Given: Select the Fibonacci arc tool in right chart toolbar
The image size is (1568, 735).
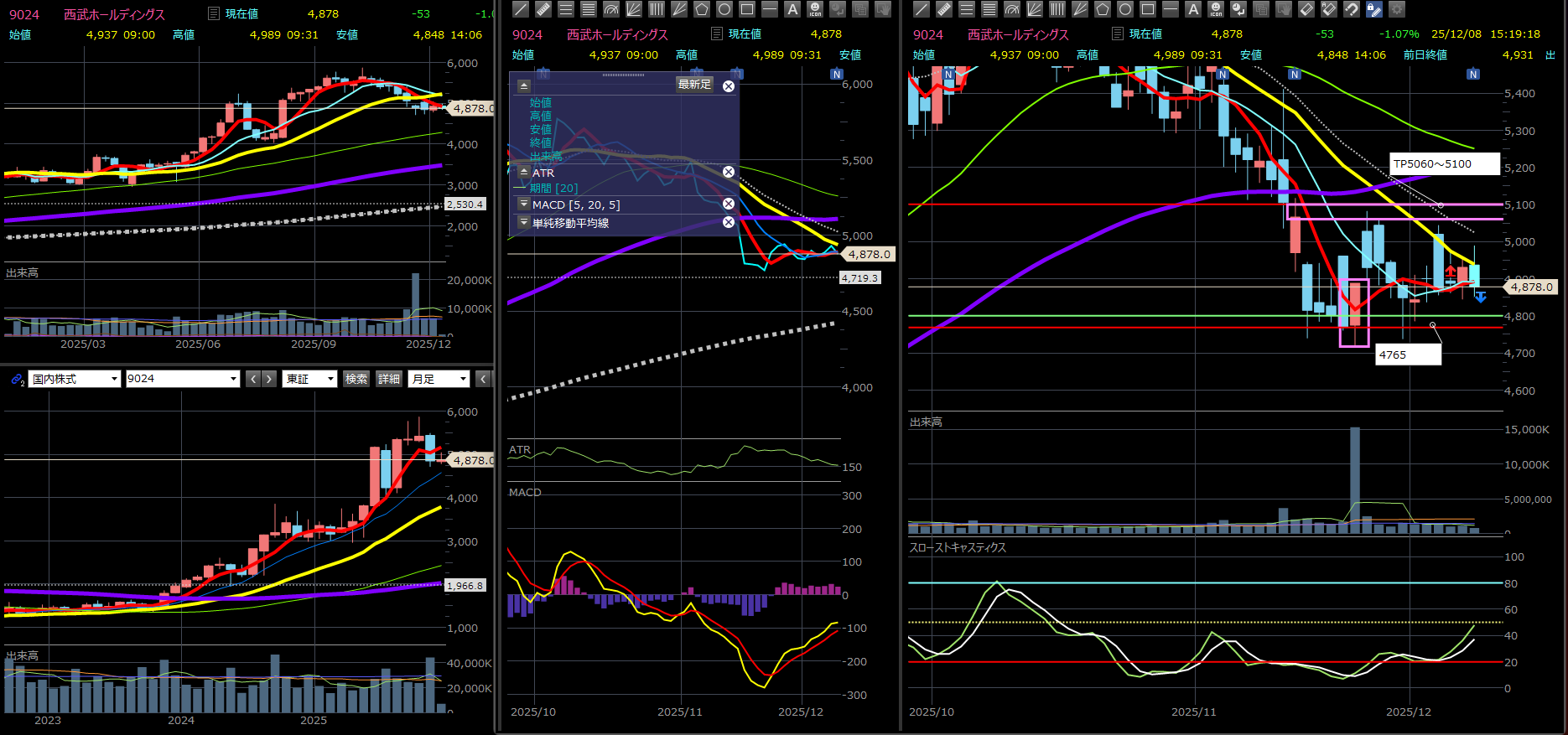Looking at the screenshot, I should (1012, 9).
